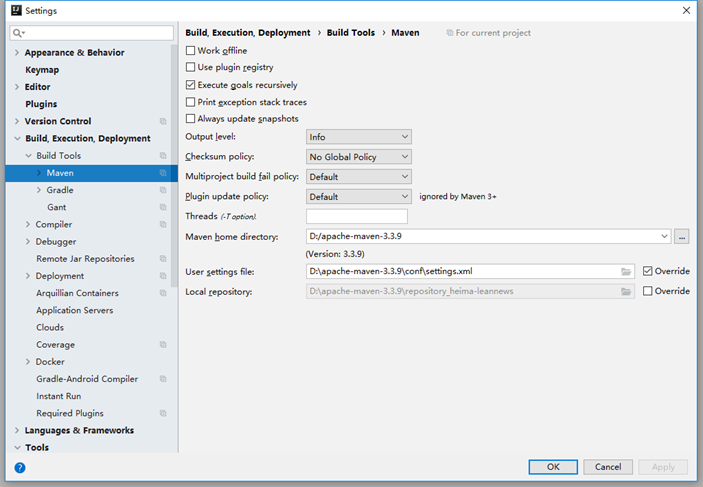The height and width of the screenshot is (487, 703).
Task: Click the project-level icon beside Remote Jar Repositories
Action: pos(163,259)
